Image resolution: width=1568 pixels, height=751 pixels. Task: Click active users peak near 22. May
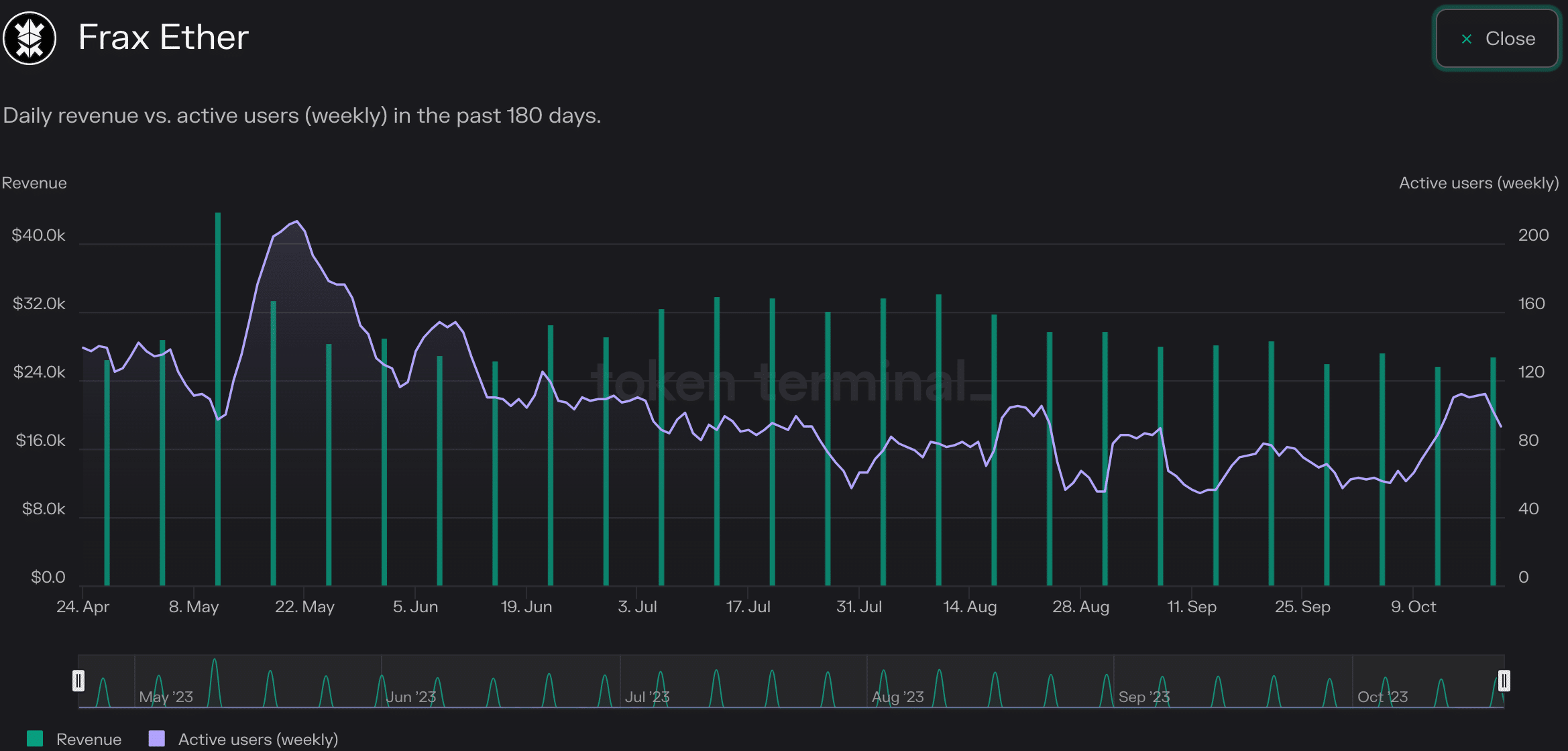[x=296, y=222]
